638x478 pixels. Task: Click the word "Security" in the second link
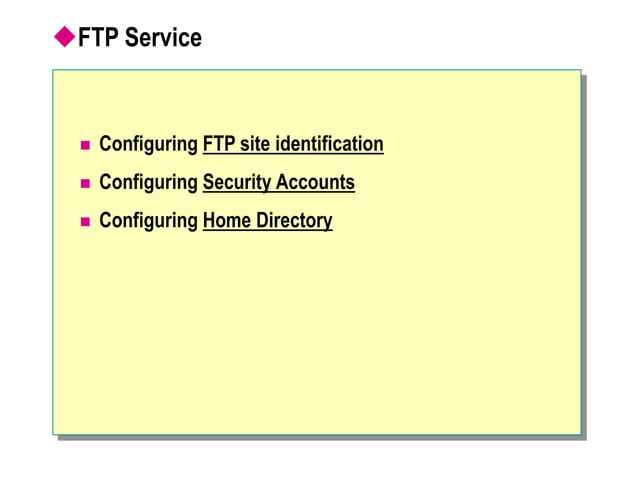[x=237, y=183]
